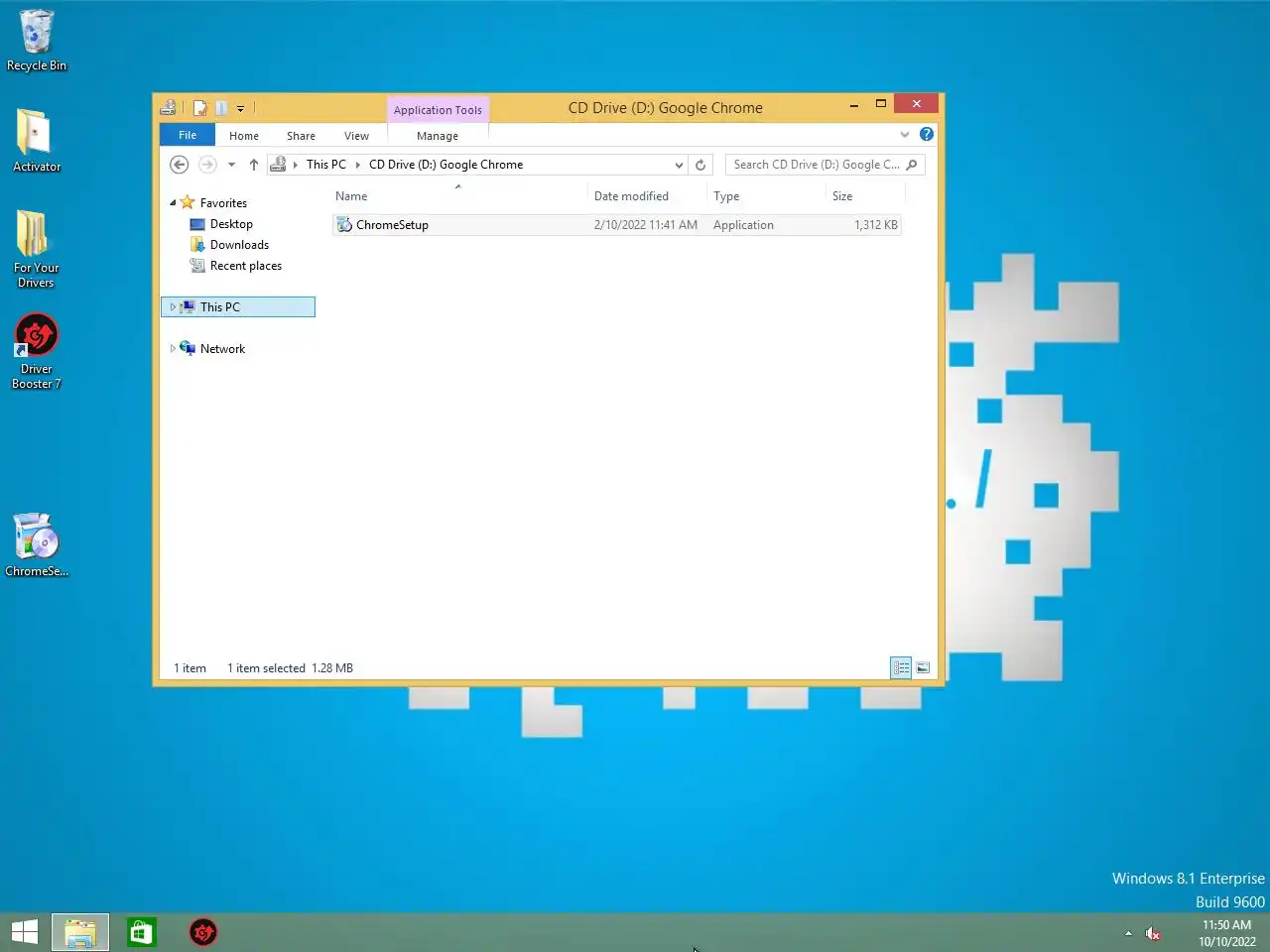This screenshot has height=952, width=1270.
Task: Go up one folder level
Action: click(254, 165)
